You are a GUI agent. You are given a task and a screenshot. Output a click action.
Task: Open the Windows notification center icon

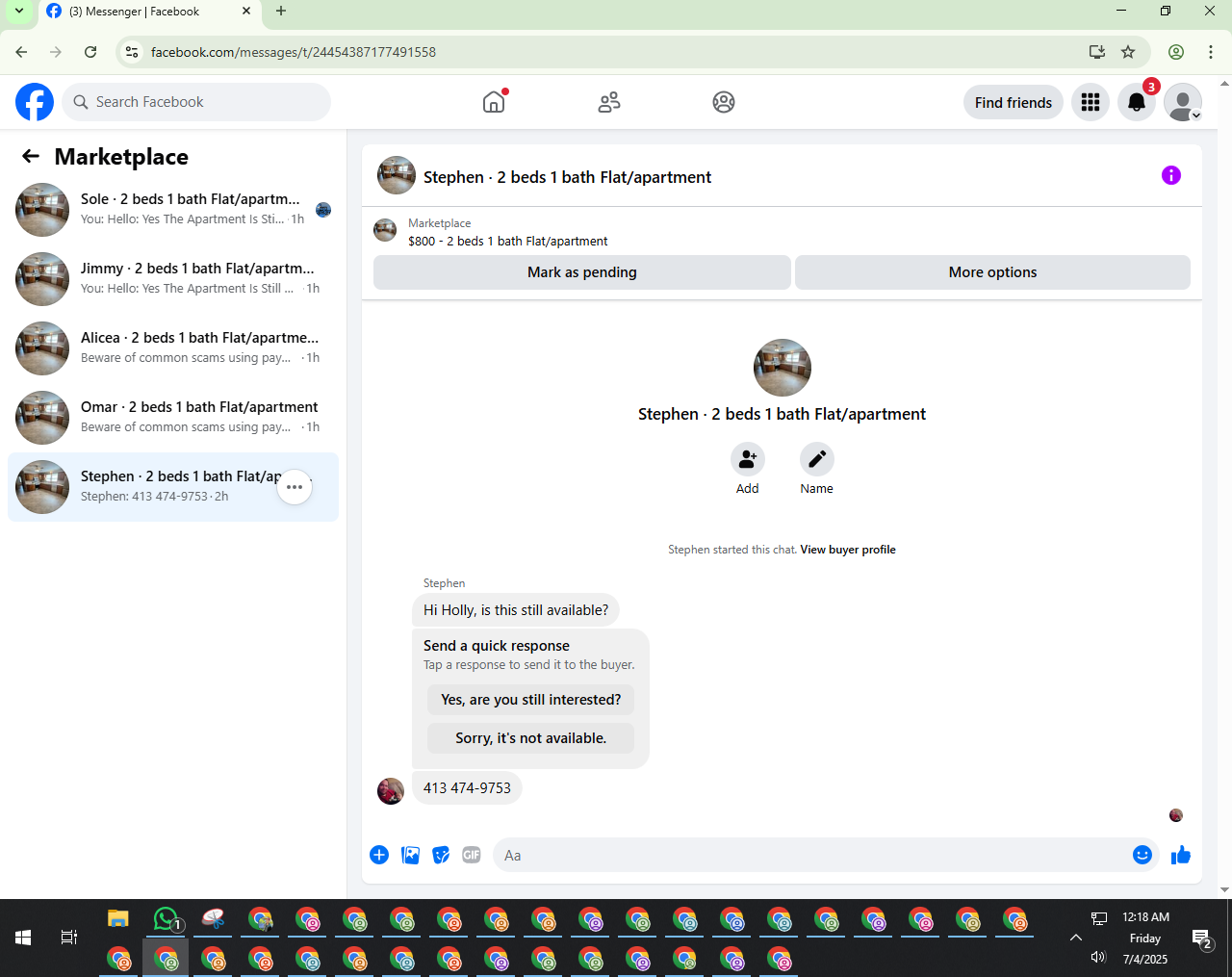pyautogui.click(x=1201, y=938)
